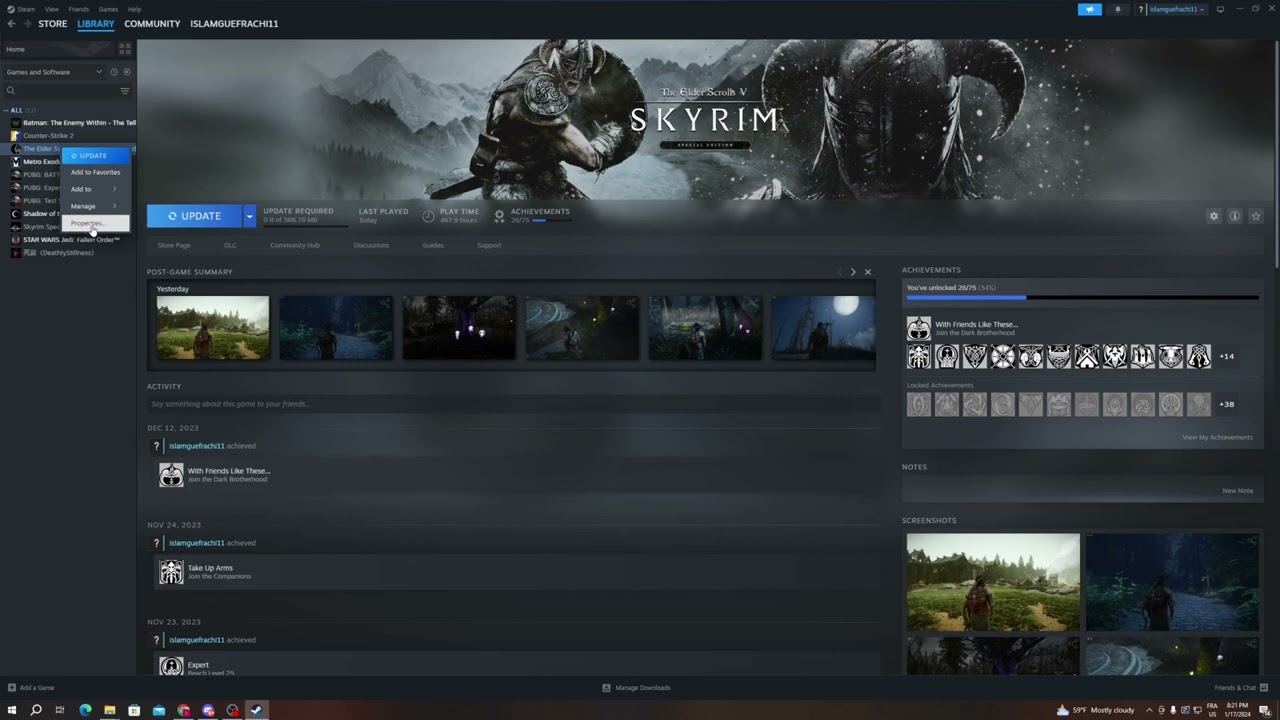Open the Friends menu

point(78,9)
